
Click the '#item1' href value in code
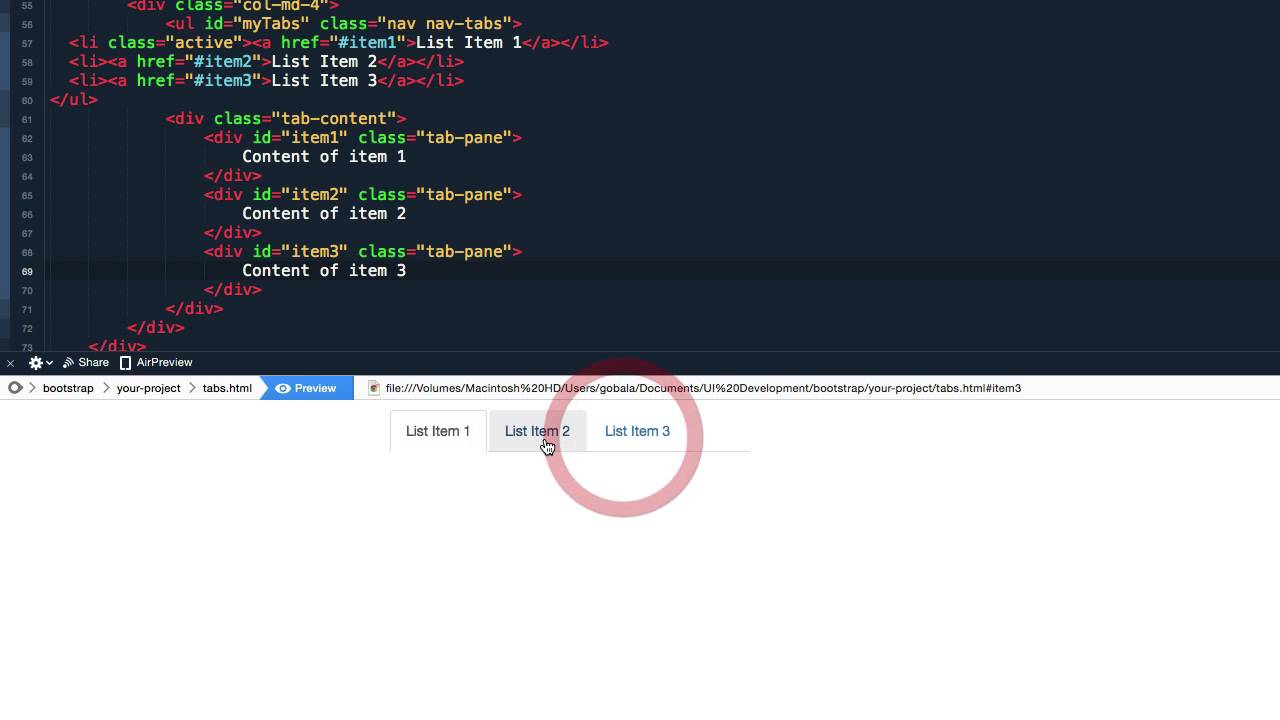(367, 42)
